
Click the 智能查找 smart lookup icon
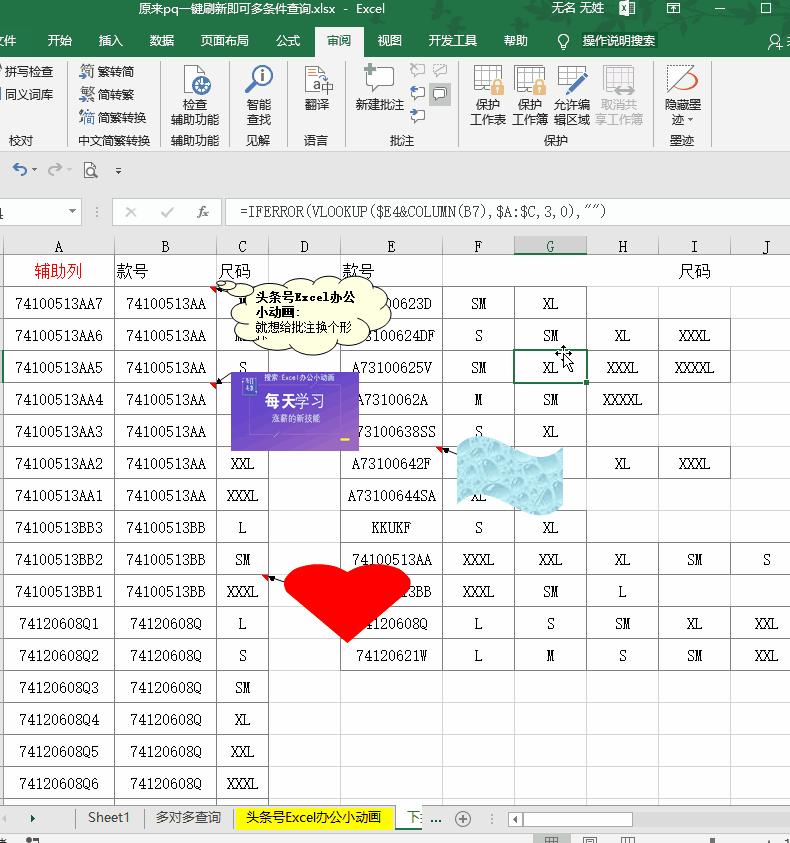258,96
